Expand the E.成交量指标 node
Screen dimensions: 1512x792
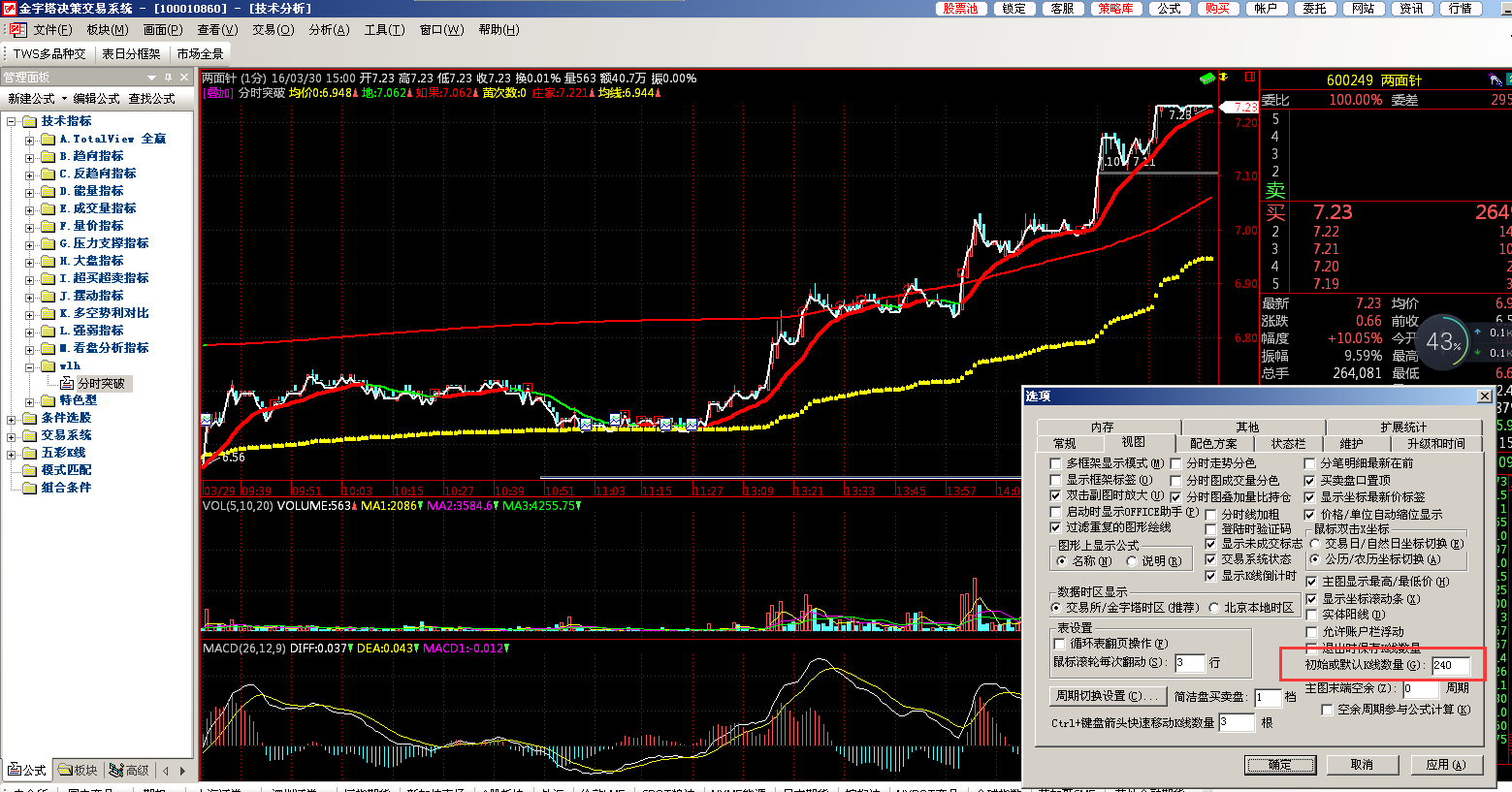(30, 209)
